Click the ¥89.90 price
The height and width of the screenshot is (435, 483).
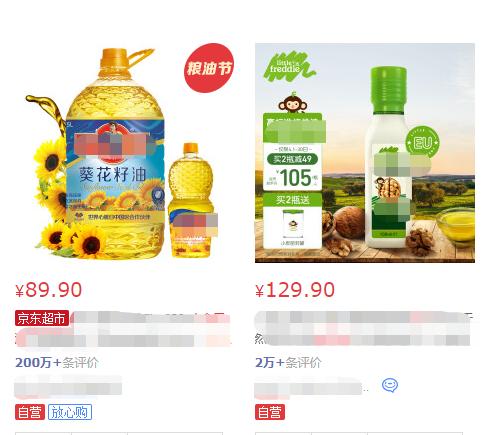click(x=49, y=290)
